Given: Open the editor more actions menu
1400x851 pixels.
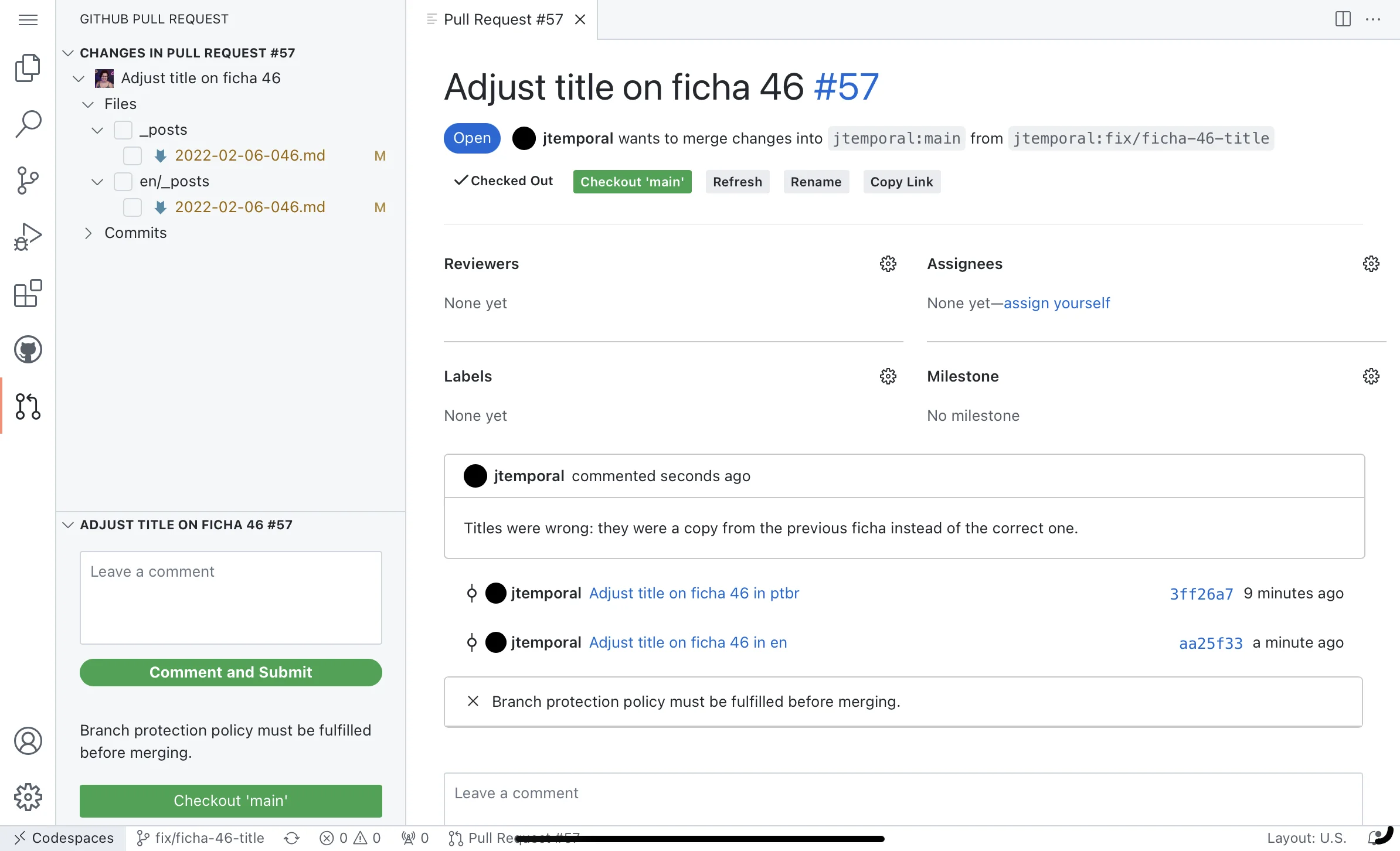Looking at the screenshot, I should tap(1374, 19).
